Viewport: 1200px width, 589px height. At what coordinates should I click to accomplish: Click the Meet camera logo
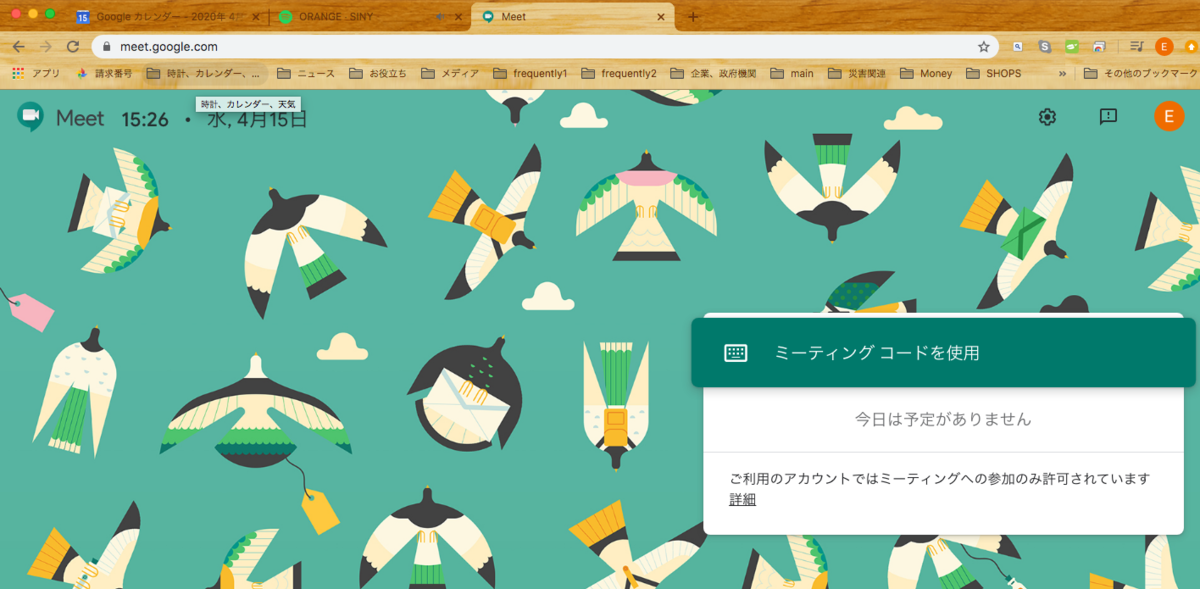[30, 117]
